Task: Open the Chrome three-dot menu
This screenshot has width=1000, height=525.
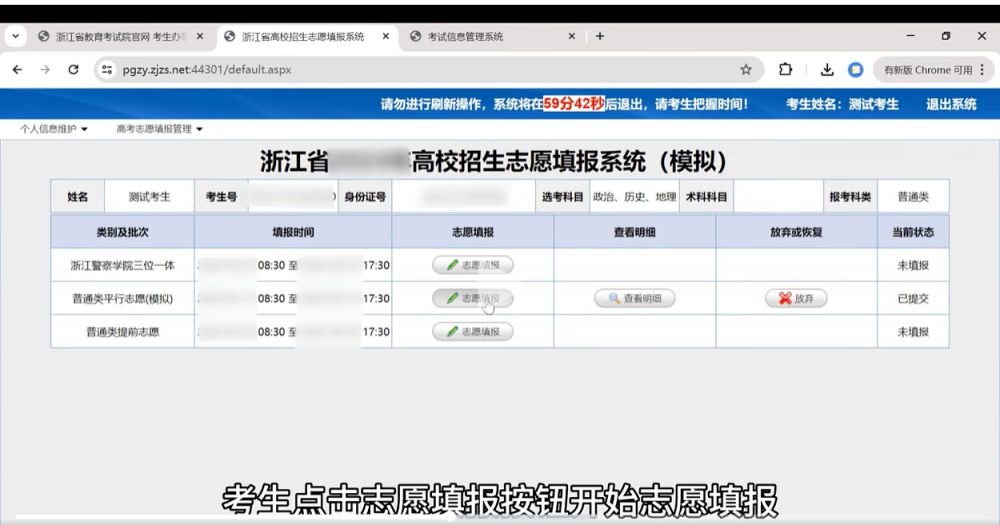Action: click(982, 70)
